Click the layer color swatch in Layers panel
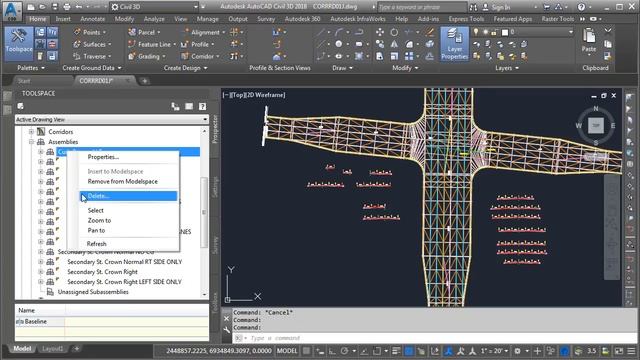Viewport: 640px width, 360px height. pyautogui.click(x=504, y=32)
